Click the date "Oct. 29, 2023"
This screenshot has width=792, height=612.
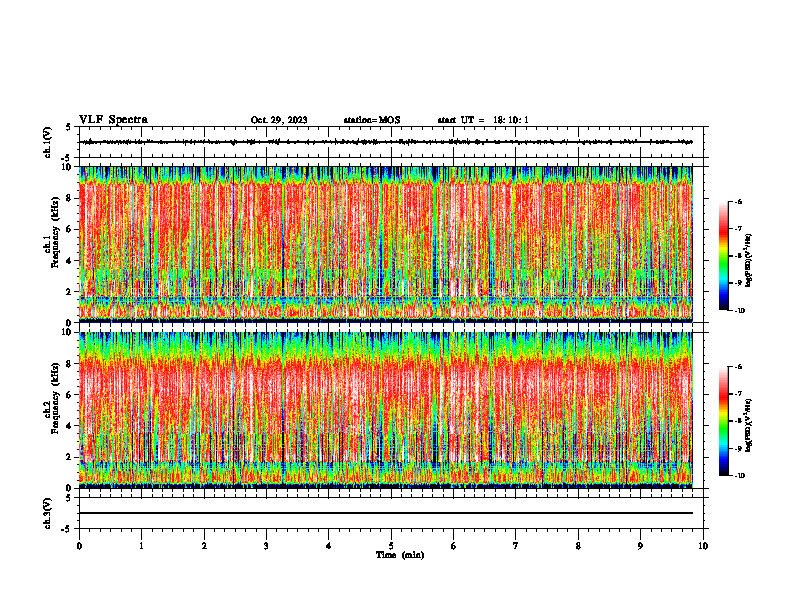tap(279, 120)
